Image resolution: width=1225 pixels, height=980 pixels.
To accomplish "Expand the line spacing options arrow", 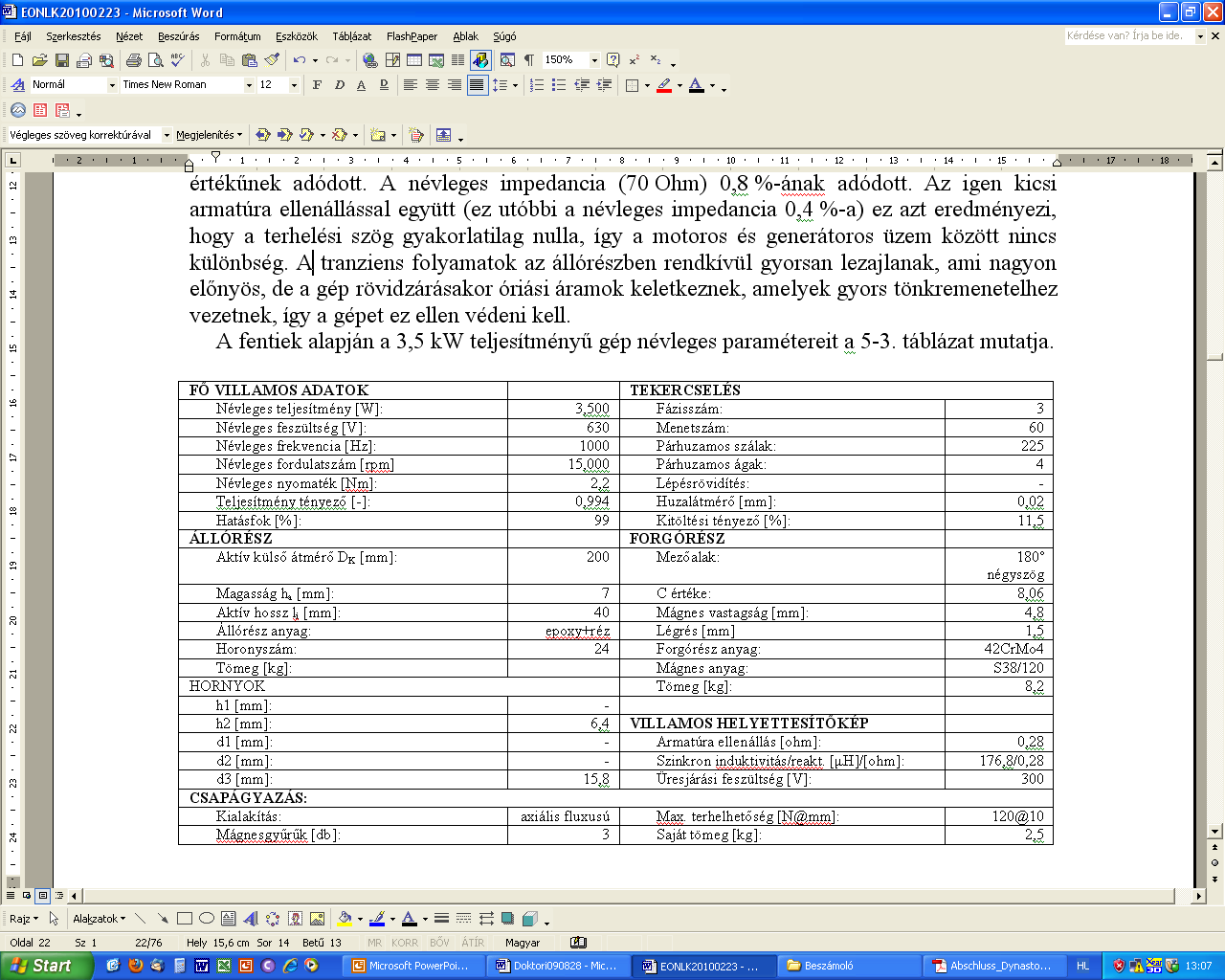I will pyautogui.click(x=515, y=85).
